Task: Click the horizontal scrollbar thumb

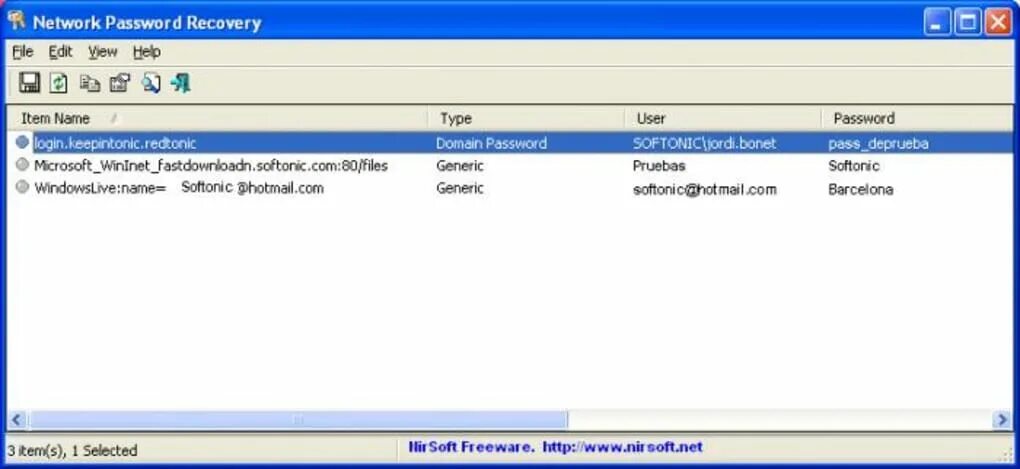Action: (297, 420)
